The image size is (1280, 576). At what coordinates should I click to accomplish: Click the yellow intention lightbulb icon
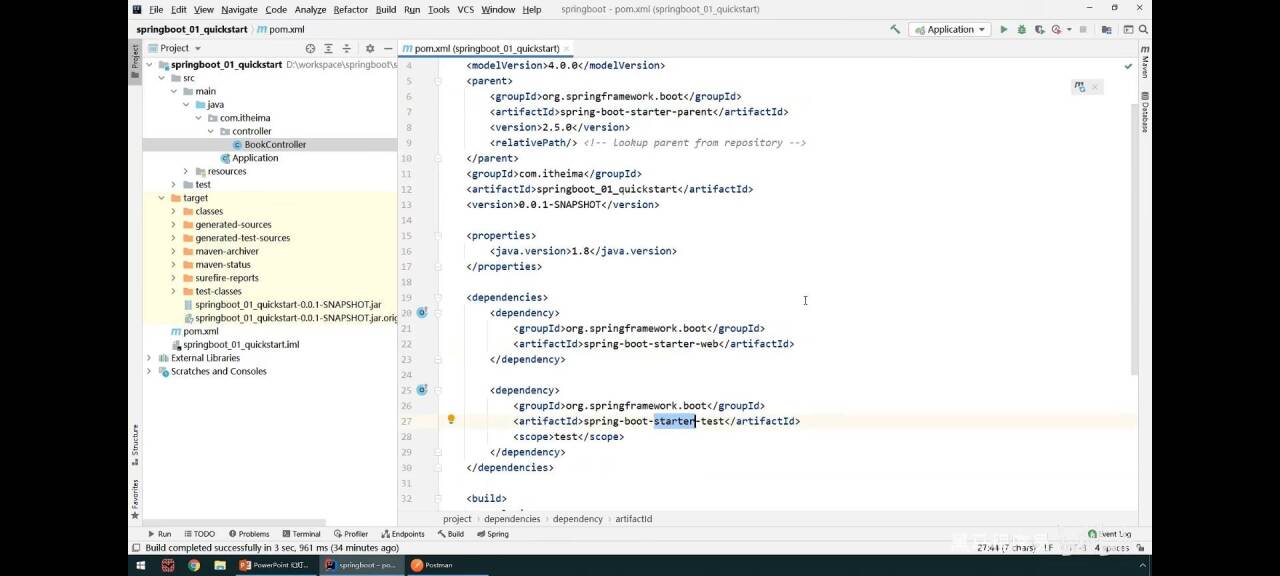[x=451, y=420]
